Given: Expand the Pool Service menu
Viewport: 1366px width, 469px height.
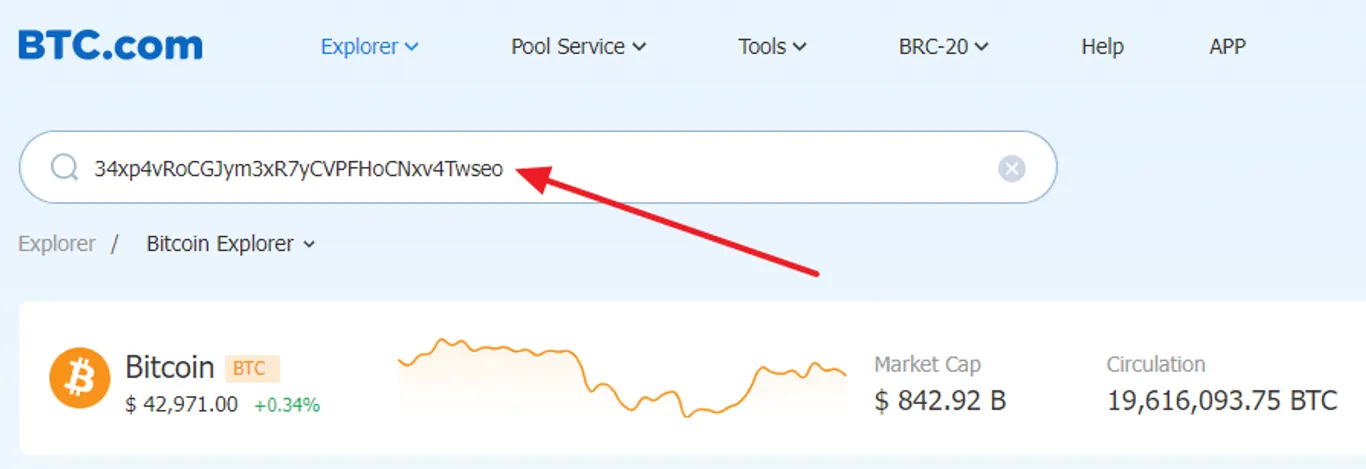Looking at the screenshot, I should (x=578, y=46).
